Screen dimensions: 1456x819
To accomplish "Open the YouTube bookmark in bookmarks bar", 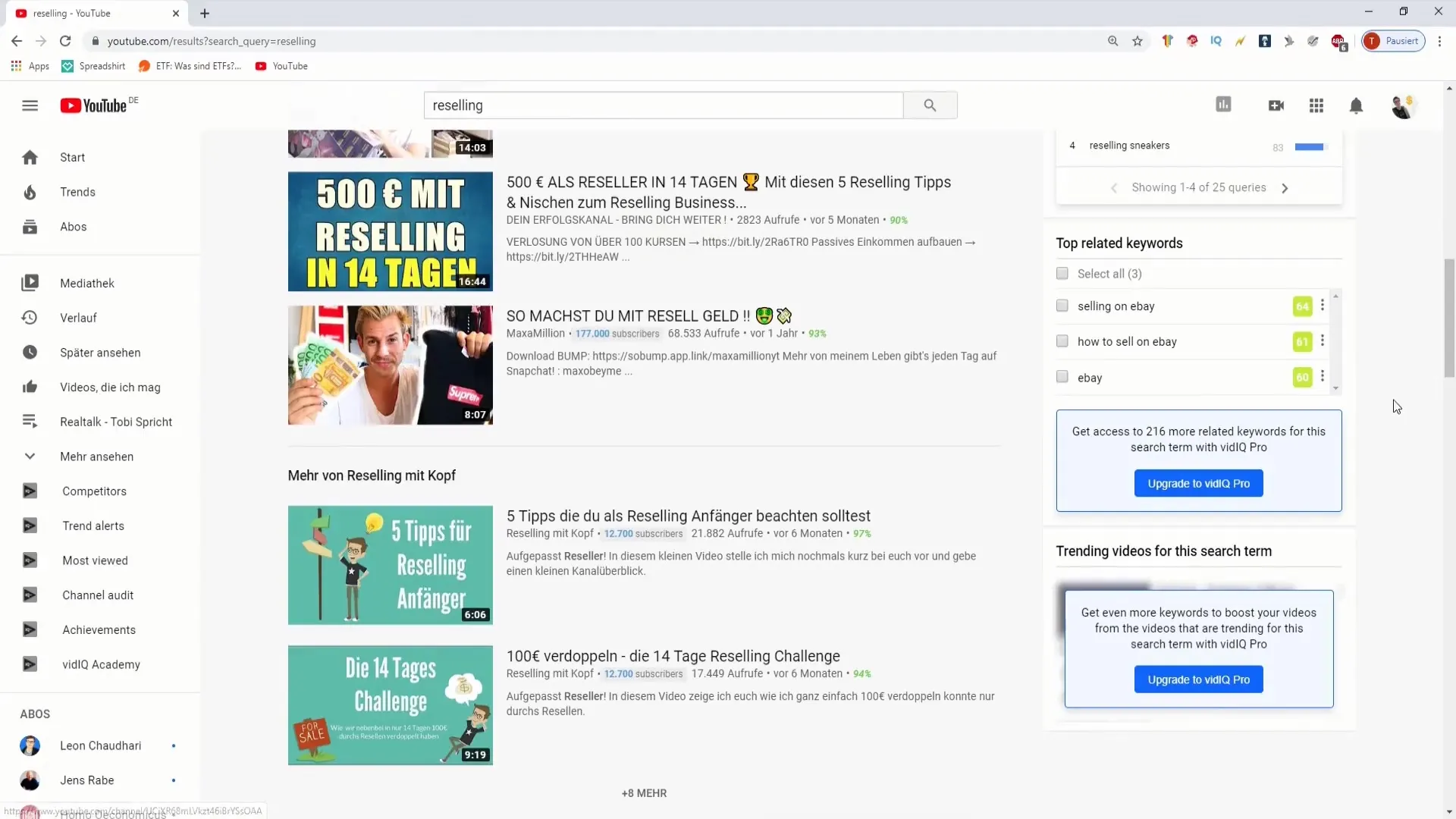I will point(281,66).
